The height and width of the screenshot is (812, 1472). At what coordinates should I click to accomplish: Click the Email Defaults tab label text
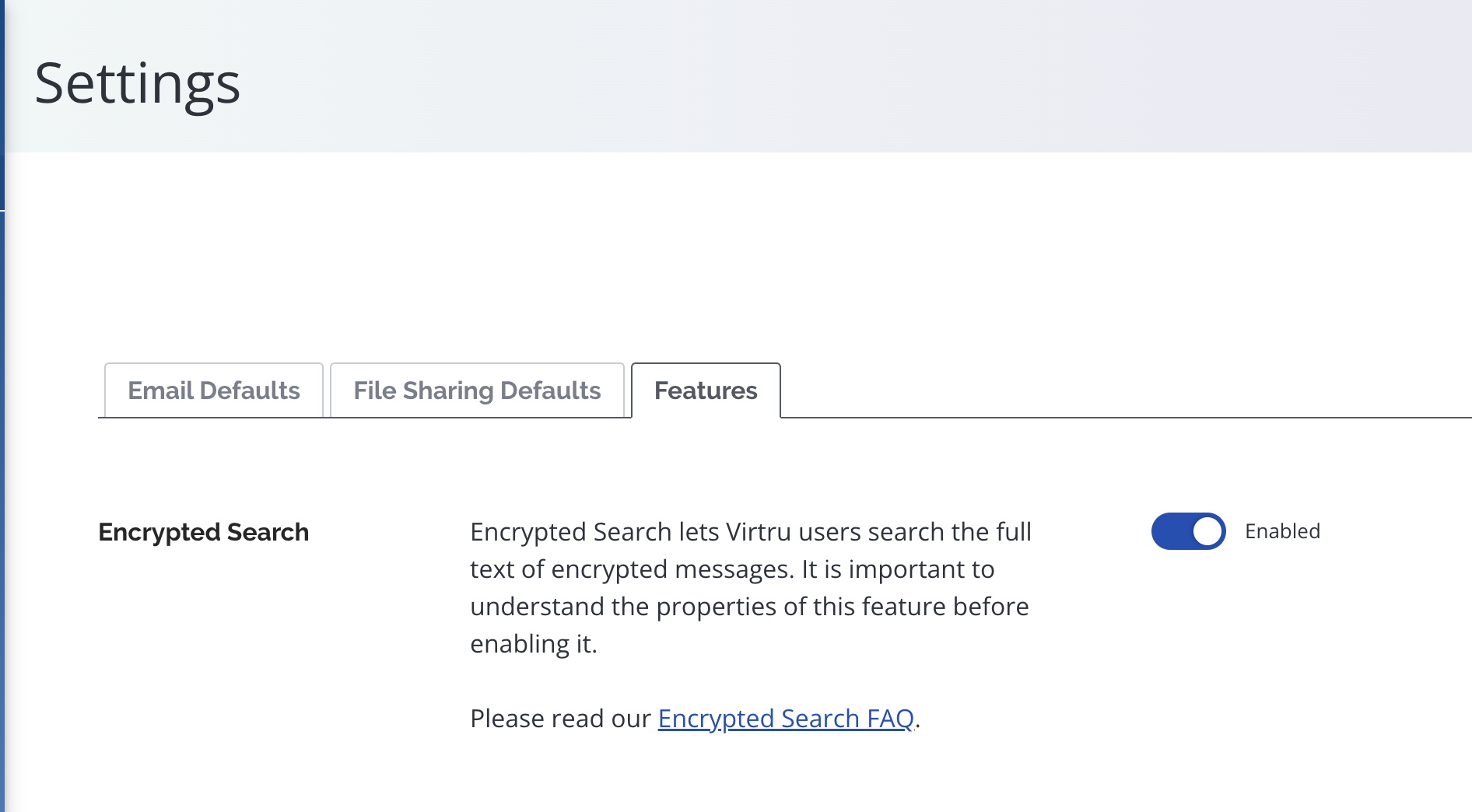(212, 390)
